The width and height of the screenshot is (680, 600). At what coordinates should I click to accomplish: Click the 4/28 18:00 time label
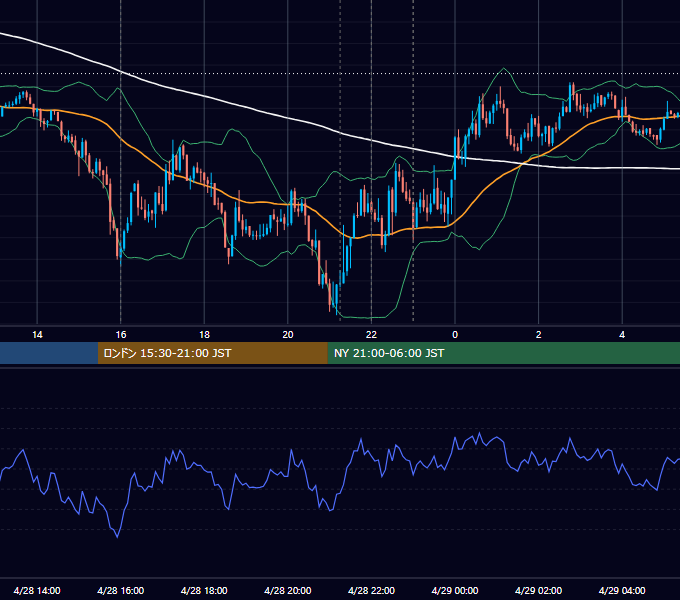204,590
